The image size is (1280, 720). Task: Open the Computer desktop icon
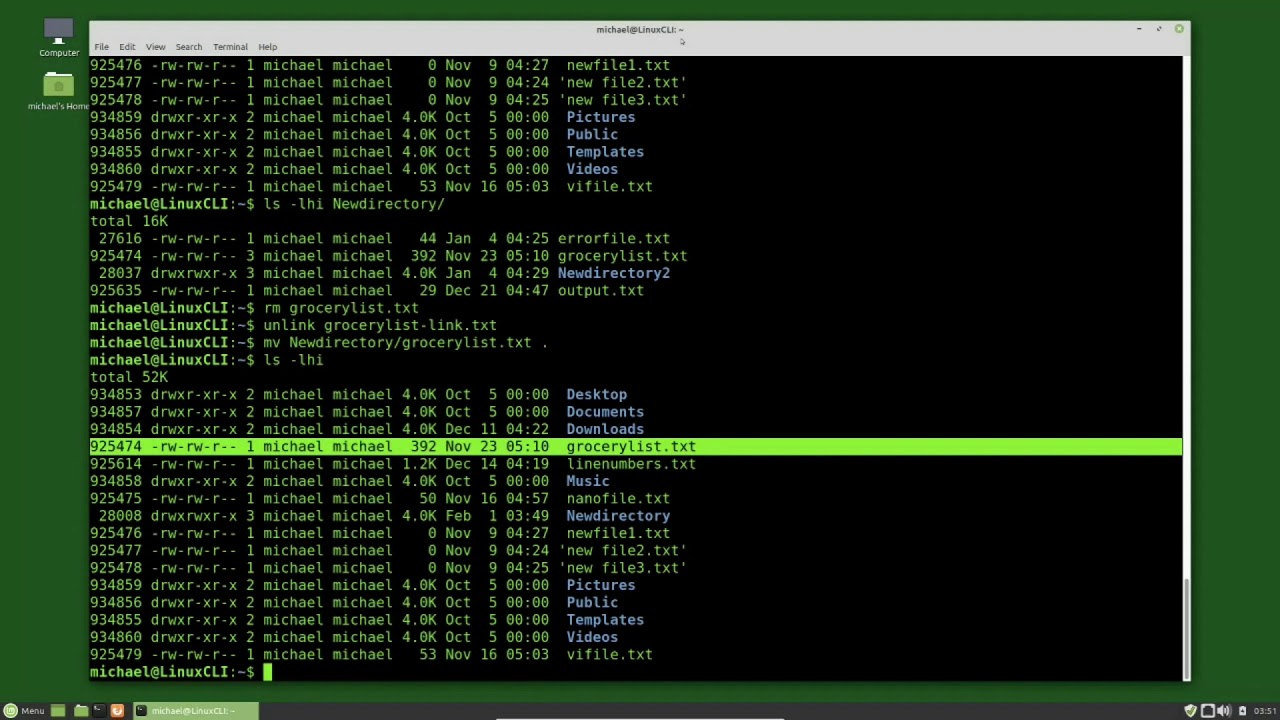pyautogui.click(x=59, y=38)
